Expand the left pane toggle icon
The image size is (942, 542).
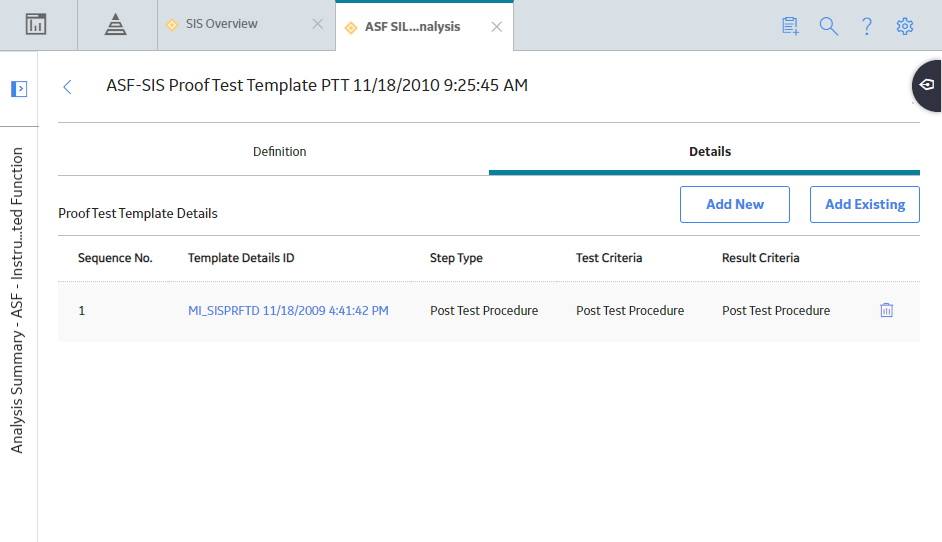tap(19, 89)
